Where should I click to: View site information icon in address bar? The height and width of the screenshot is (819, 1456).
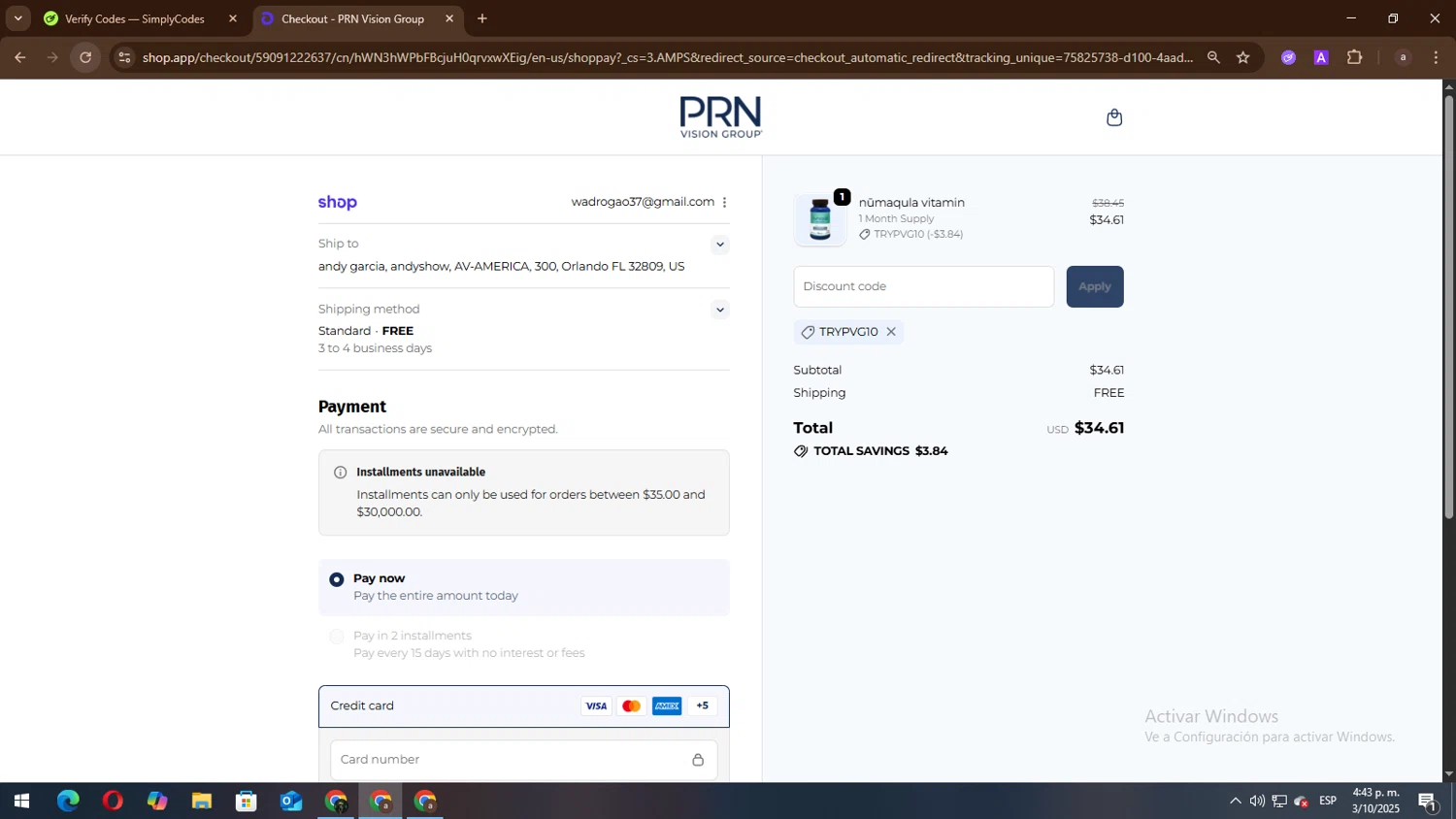[123, 57]
